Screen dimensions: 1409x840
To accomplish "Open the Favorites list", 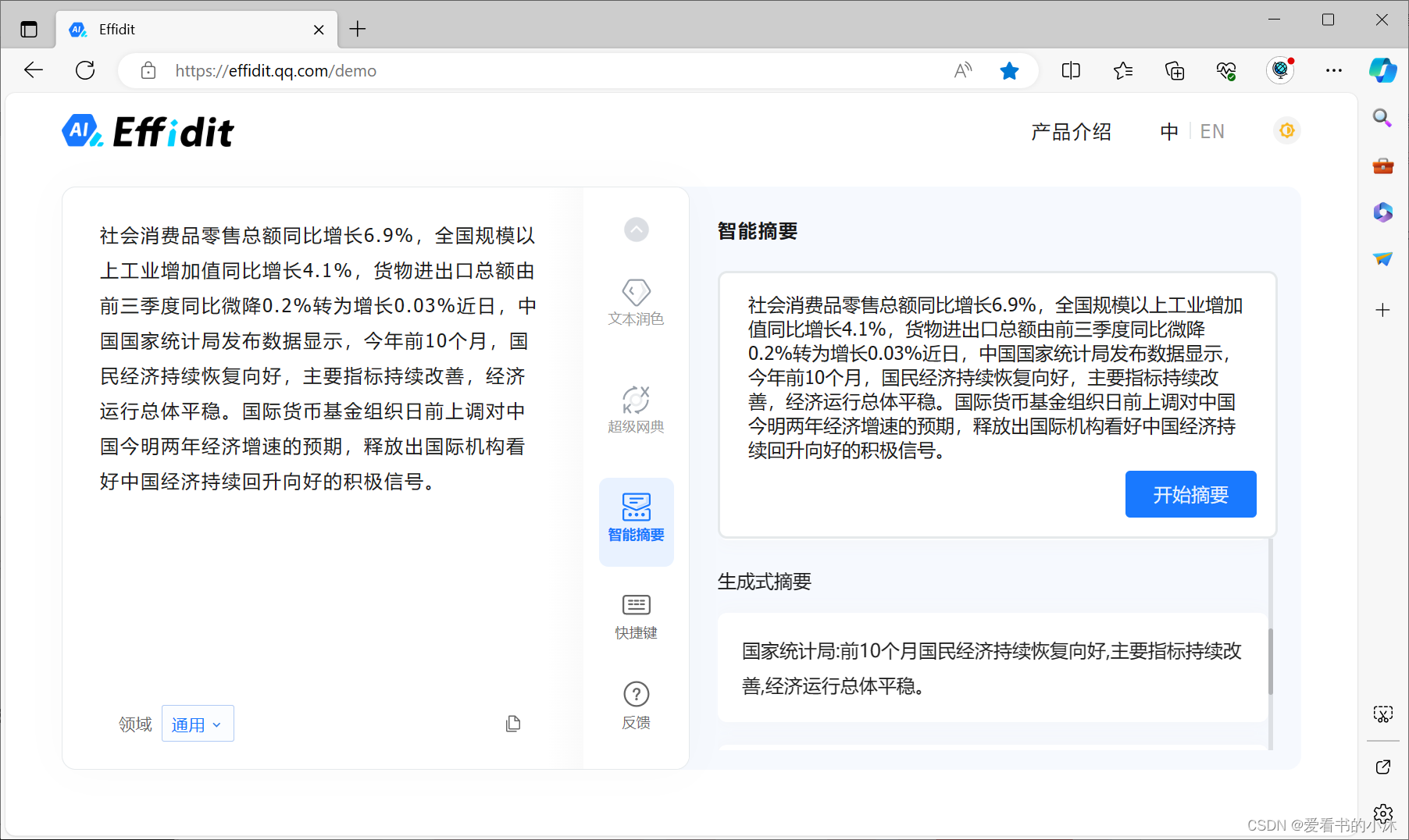I will 1122,70.
